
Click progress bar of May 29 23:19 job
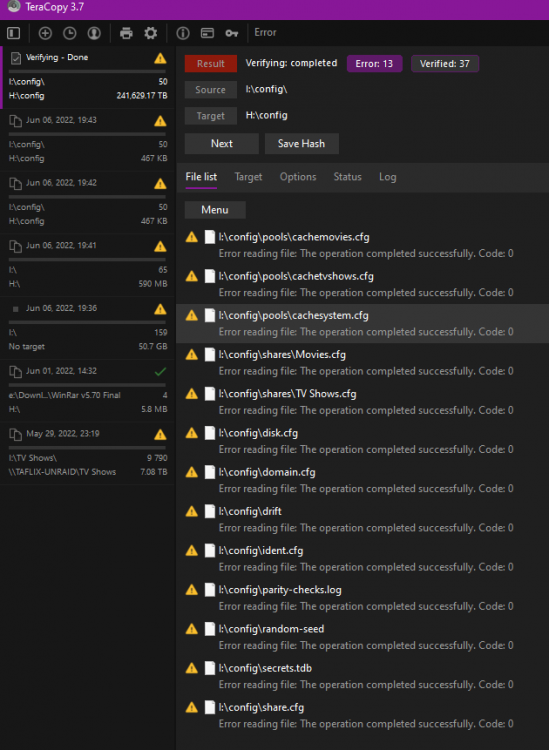pyautogui.click(x=87, y=448)
